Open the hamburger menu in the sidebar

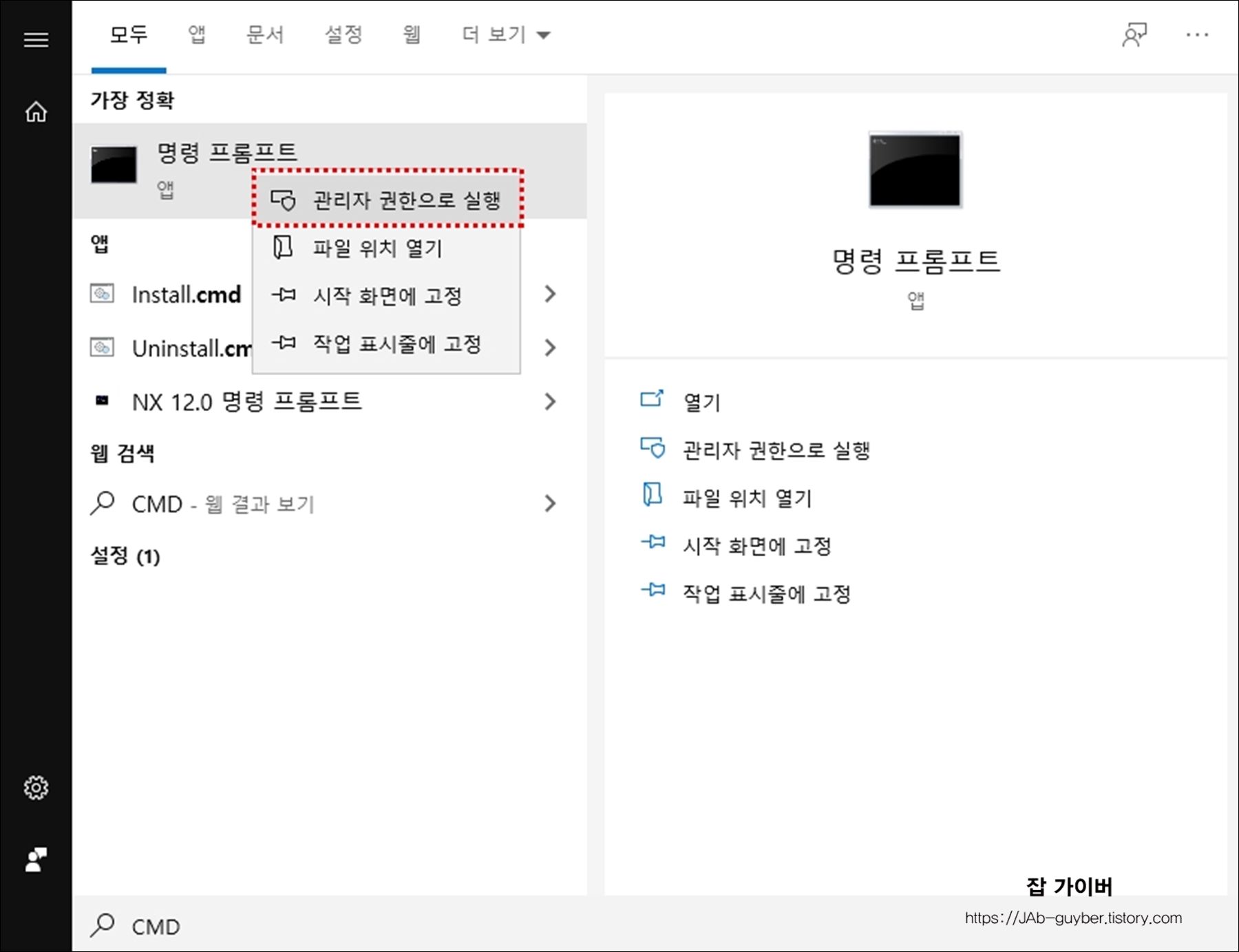click(x=36, y=40)
